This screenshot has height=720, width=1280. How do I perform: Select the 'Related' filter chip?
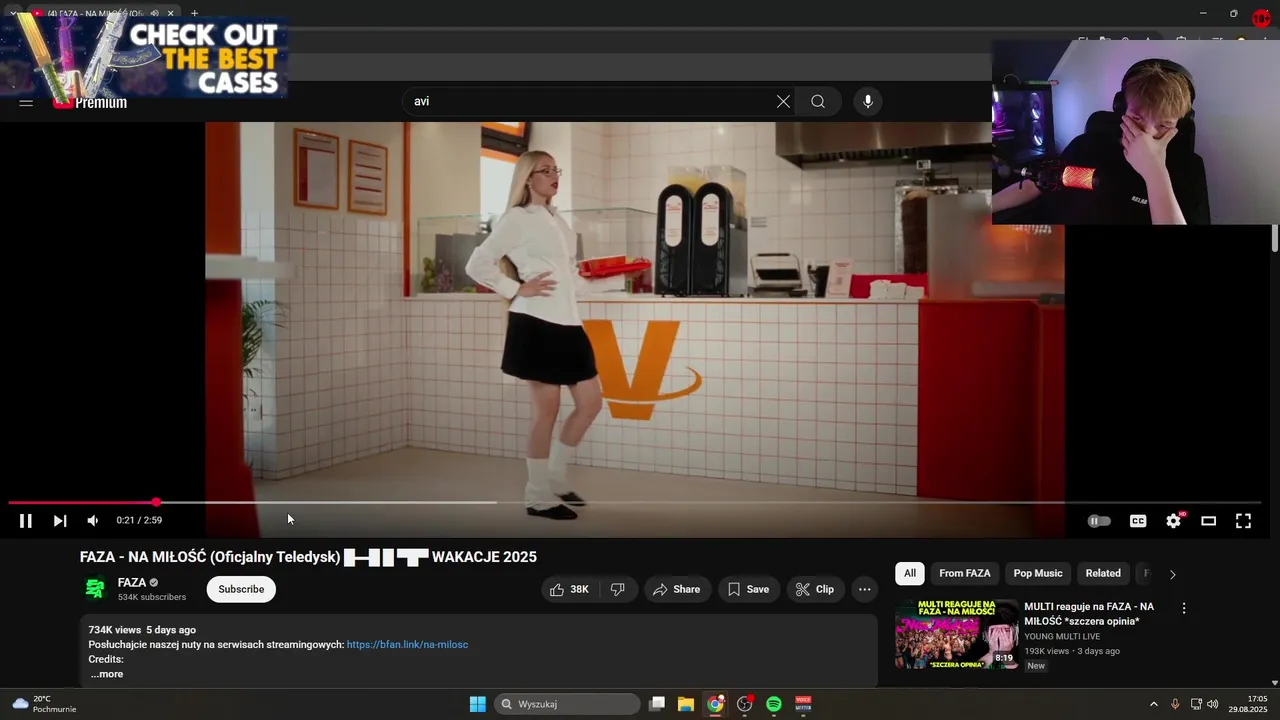1103,573
